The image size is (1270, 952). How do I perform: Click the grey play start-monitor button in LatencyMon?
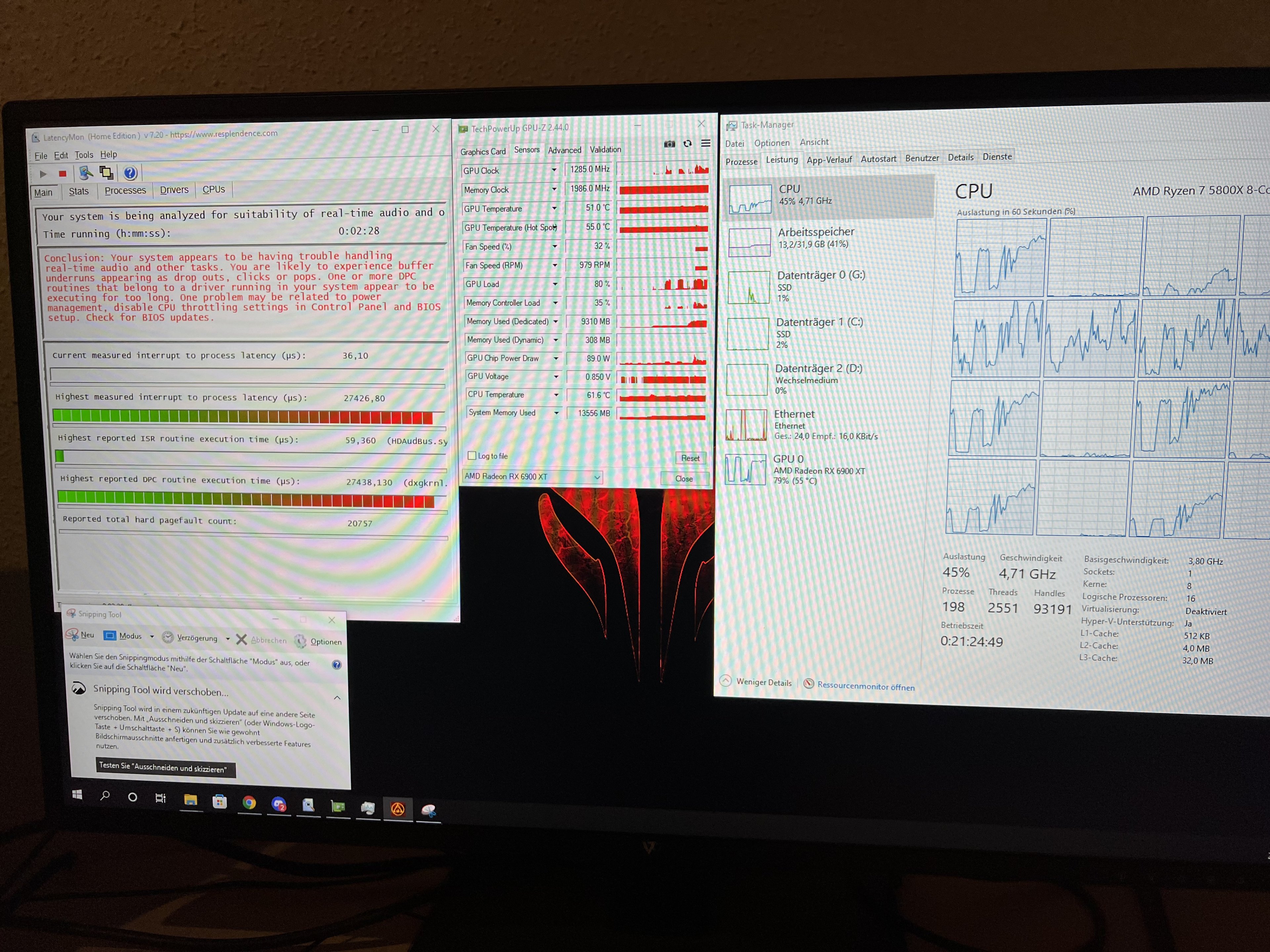[x=43, y=174]
